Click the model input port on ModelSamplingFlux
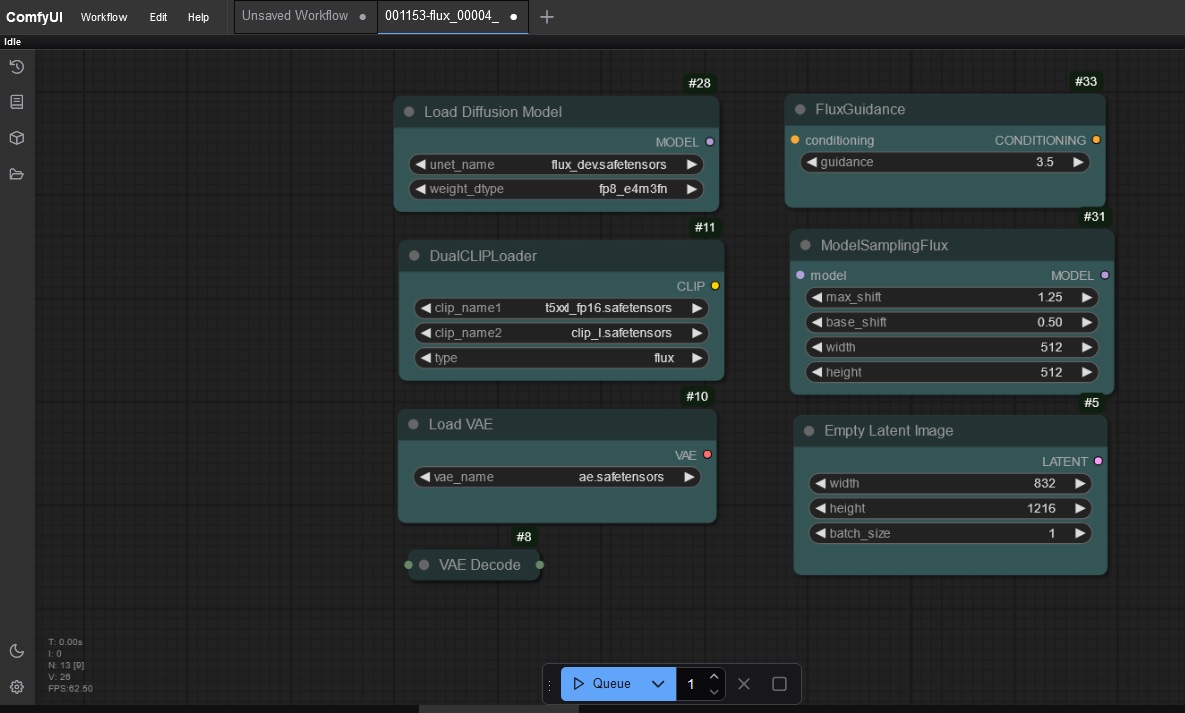Screen dimensions: 1185x713 [800, 275]
